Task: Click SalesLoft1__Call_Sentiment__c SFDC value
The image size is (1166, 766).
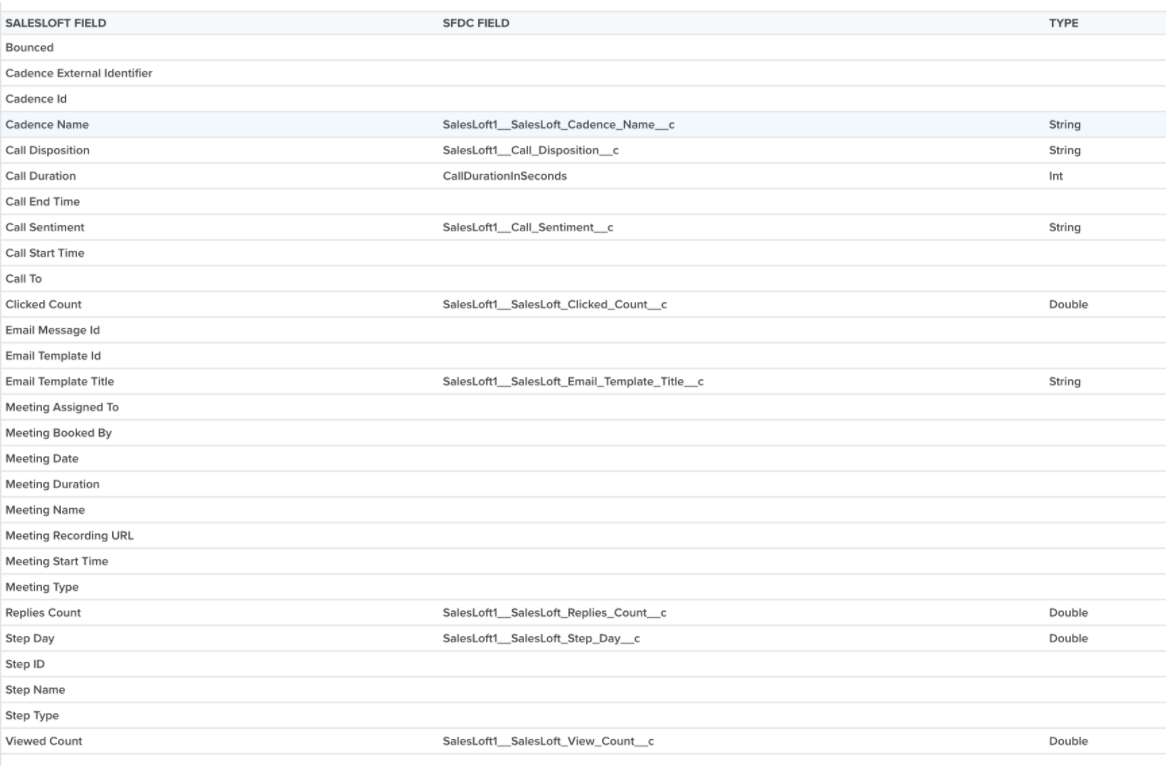Action: (528, 228)
